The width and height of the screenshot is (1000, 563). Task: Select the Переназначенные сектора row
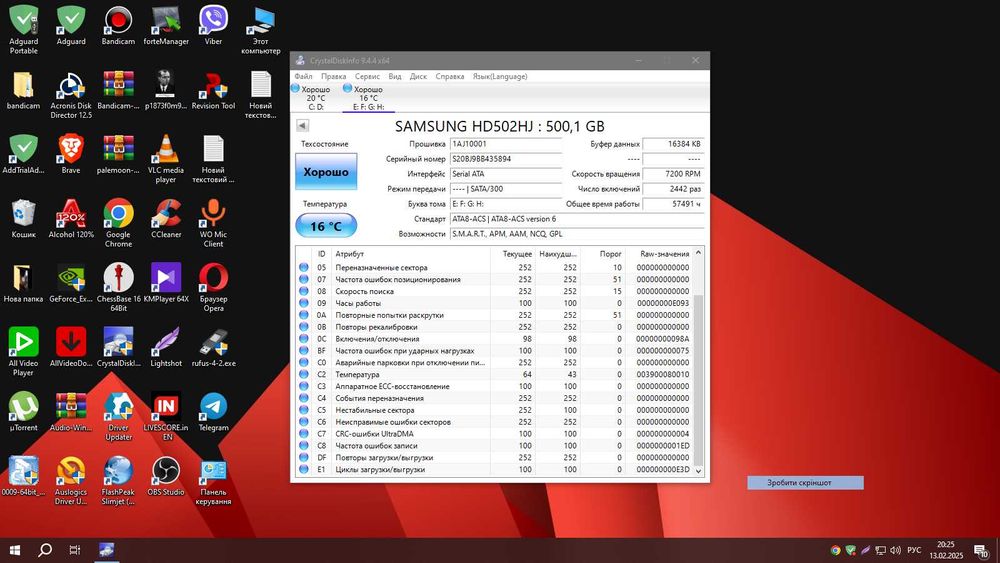point(495,268)
